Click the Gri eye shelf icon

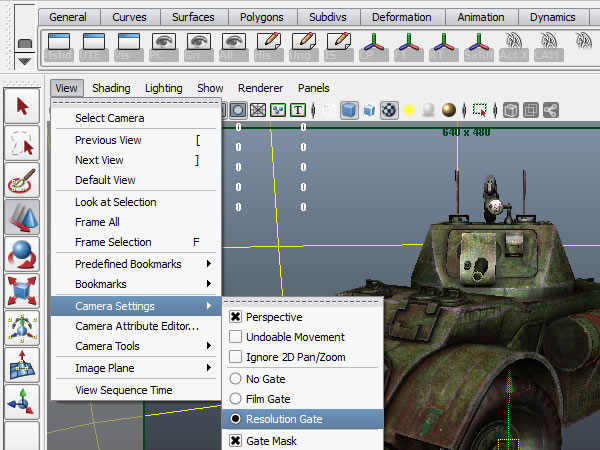tap(199, 47)
